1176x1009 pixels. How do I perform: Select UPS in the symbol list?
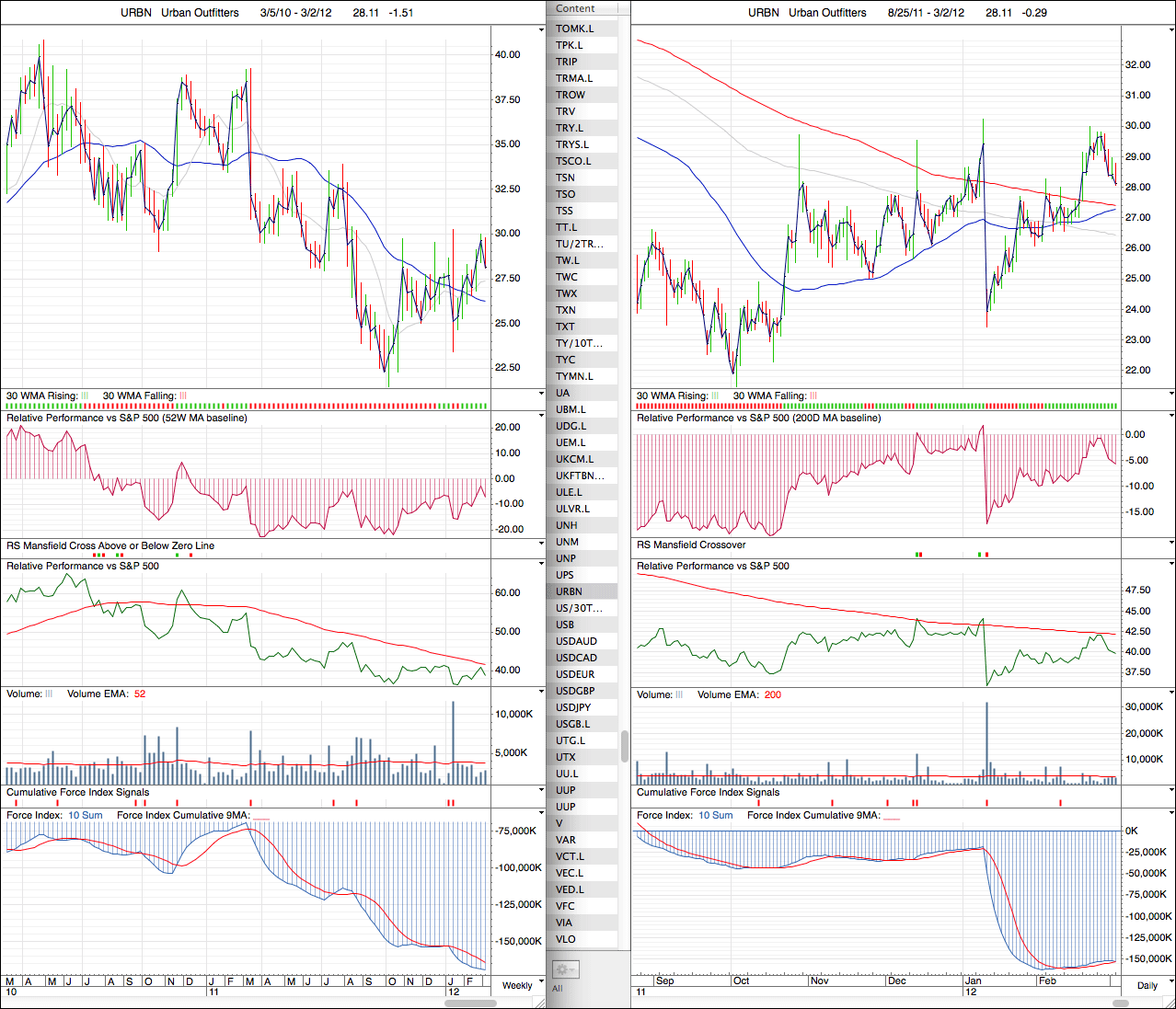click(x=565, y=575)
